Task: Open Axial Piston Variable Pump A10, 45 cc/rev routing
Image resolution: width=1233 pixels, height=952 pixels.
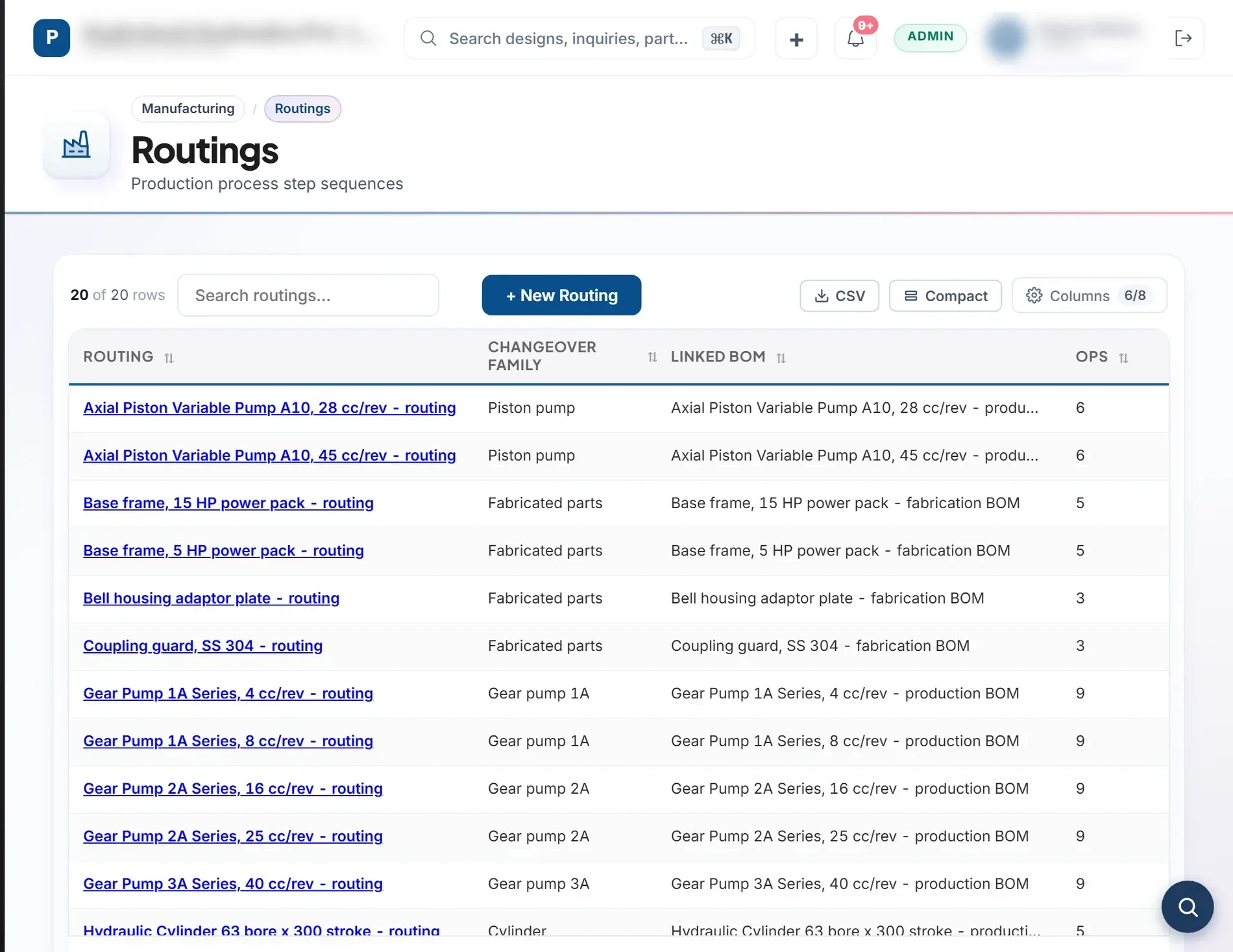Action: pos(269,456)
